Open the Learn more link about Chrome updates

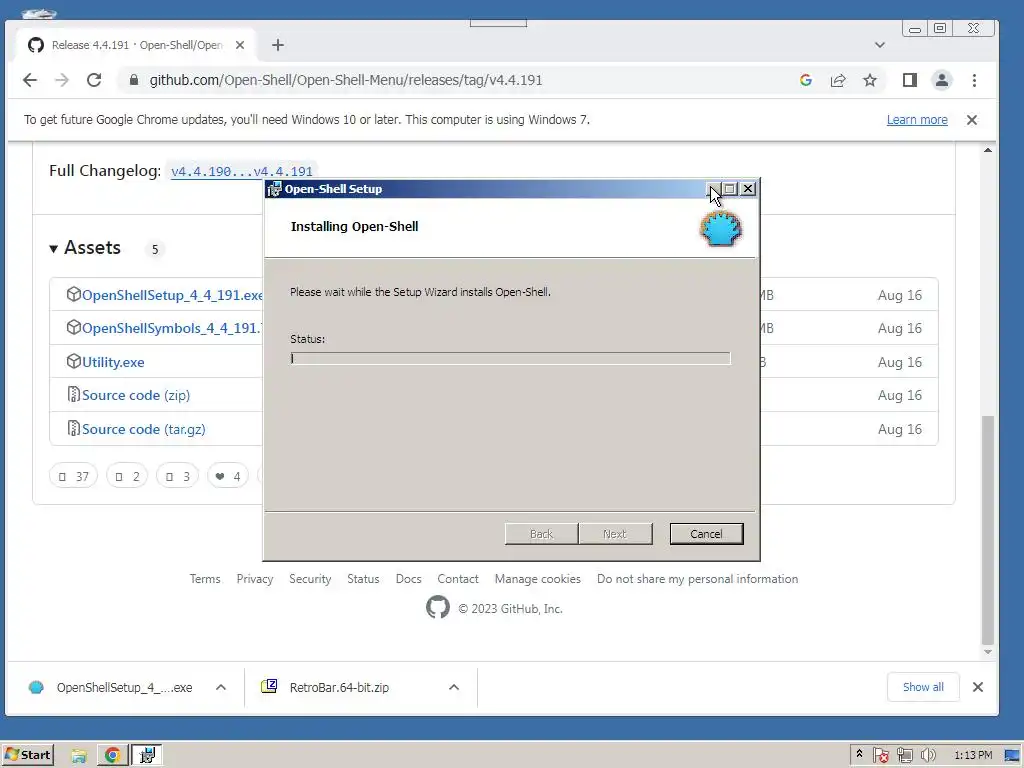click(x=917, y=120)
